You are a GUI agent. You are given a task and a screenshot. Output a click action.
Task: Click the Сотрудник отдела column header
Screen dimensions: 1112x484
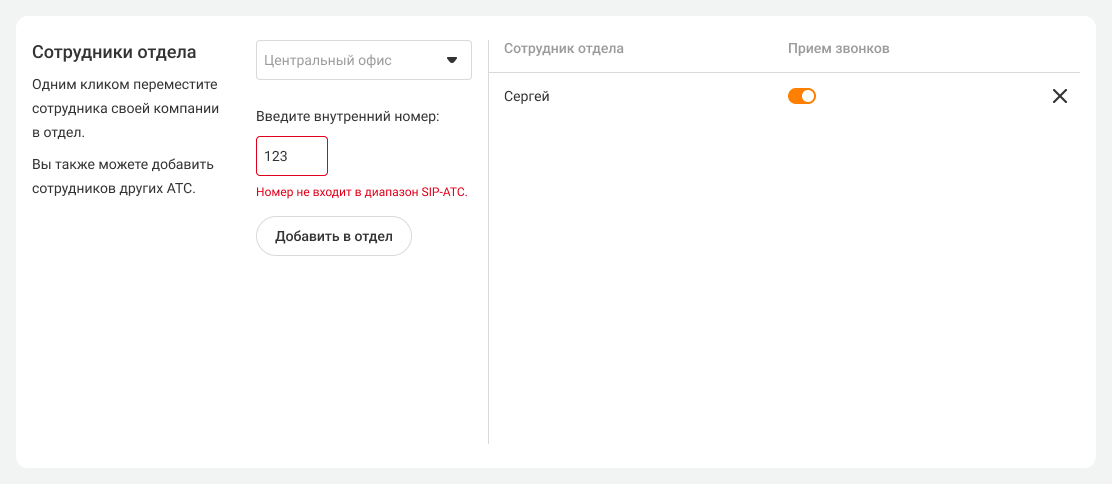(564, 48)
